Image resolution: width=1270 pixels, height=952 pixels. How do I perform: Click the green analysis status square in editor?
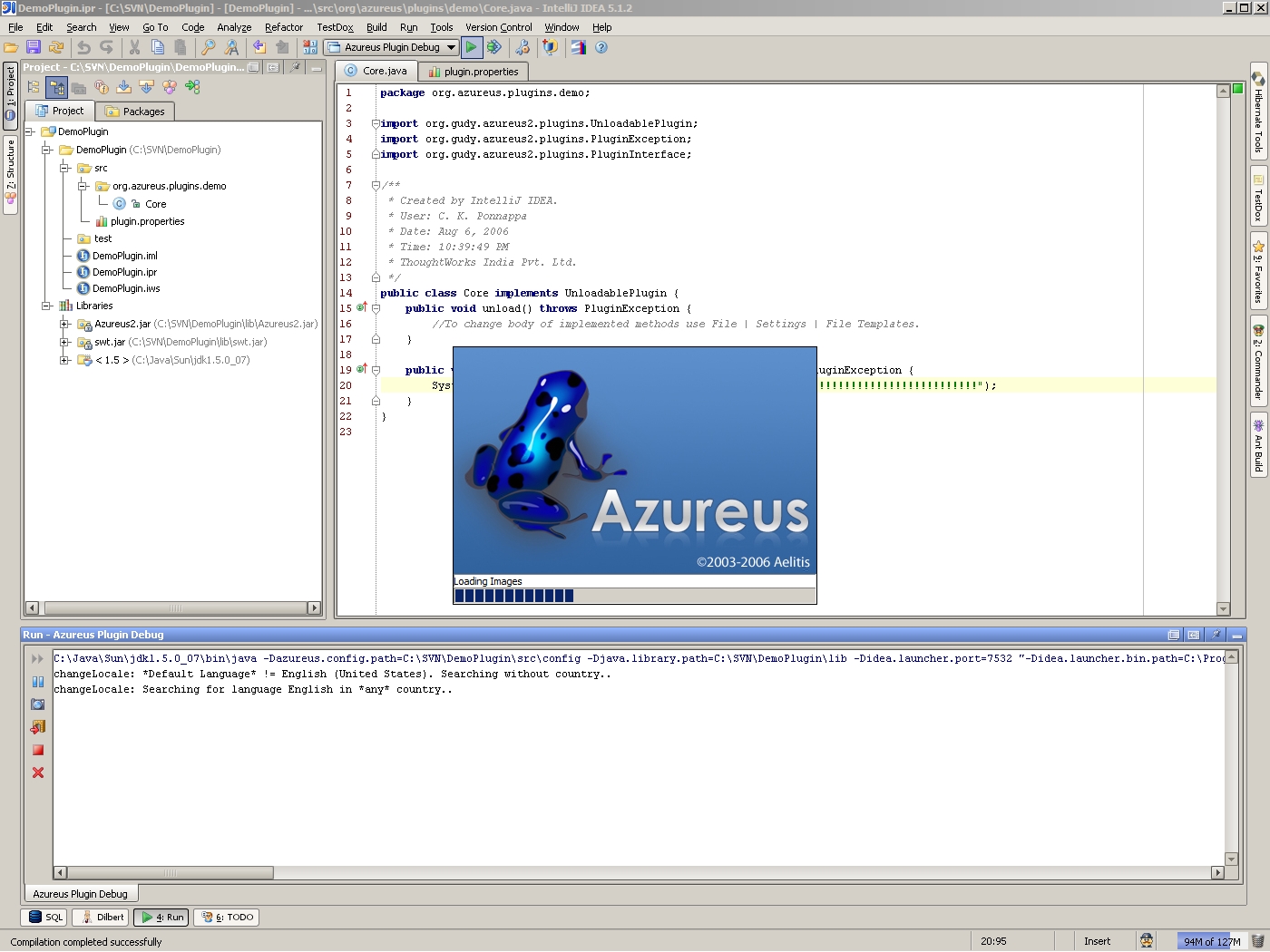click(1237, 88)
